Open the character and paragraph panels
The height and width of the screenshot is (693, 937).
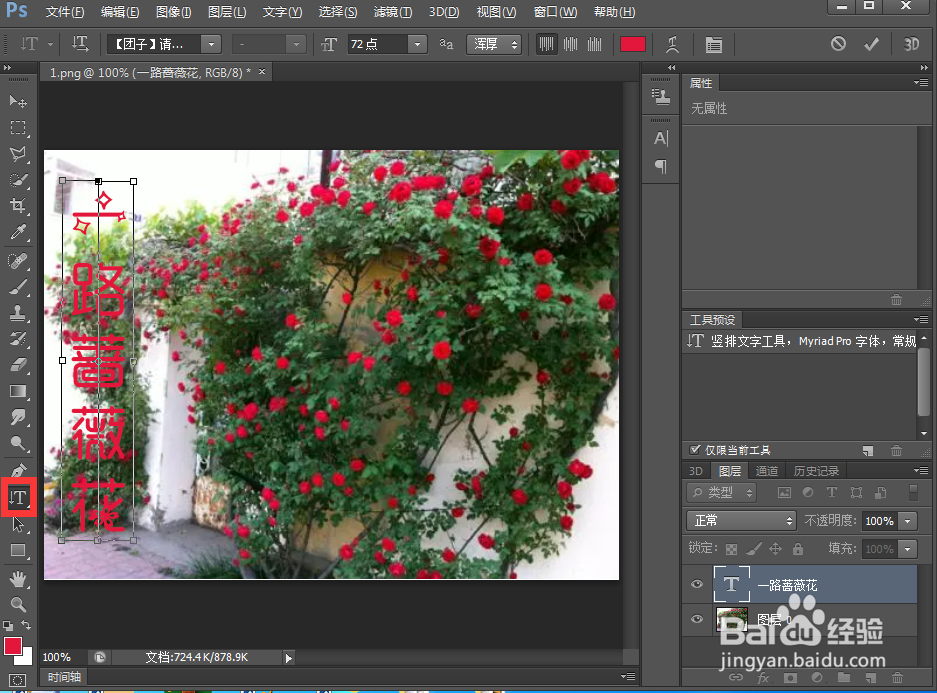[x=714, y=44]
